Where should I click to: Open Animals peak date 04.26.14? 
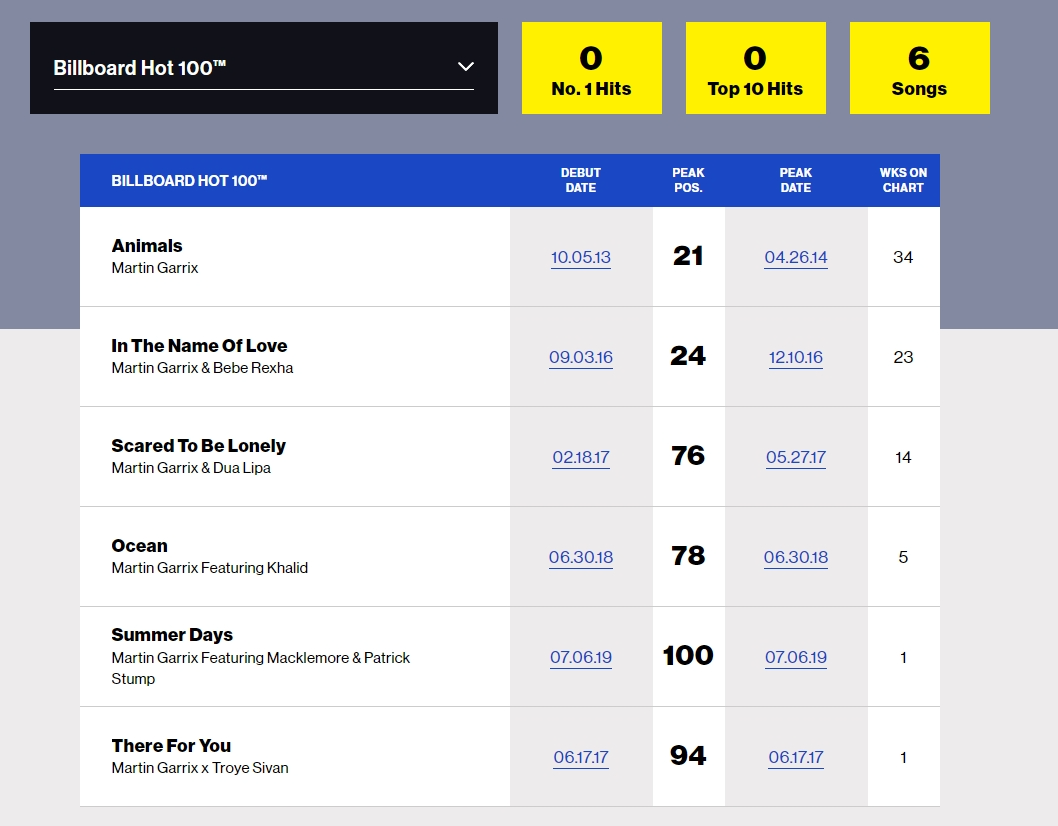(x=796, y=257)
